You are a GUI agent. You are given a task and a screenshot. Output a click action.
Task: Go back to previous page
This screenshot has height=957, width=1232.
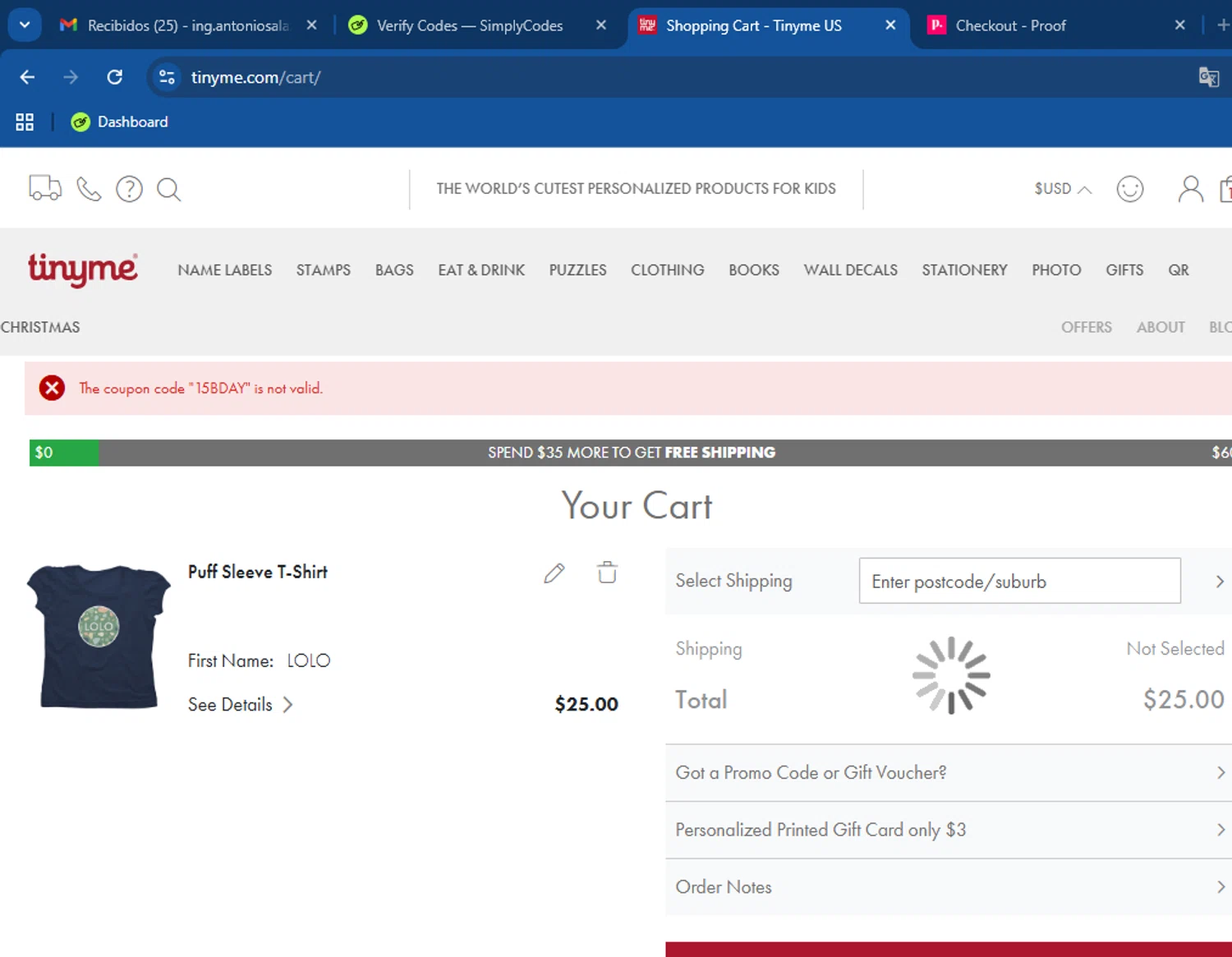tap(27, 77)
